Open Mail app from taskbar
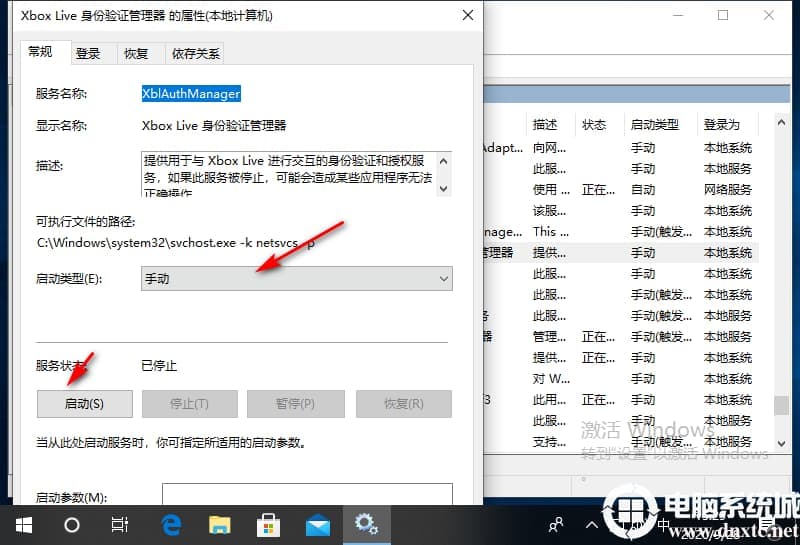This screenshot has height=545, width=800. pyautogui.click(x=317, y=526)
